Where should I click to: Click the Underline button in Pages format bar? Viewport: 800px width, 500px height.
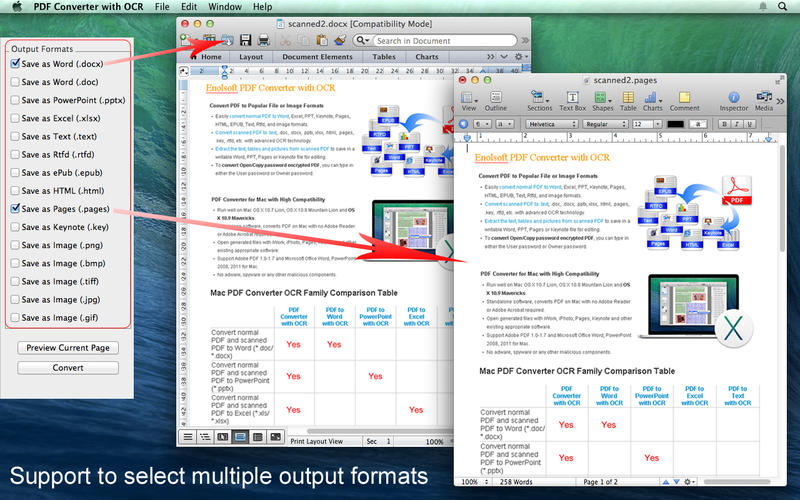749,124
